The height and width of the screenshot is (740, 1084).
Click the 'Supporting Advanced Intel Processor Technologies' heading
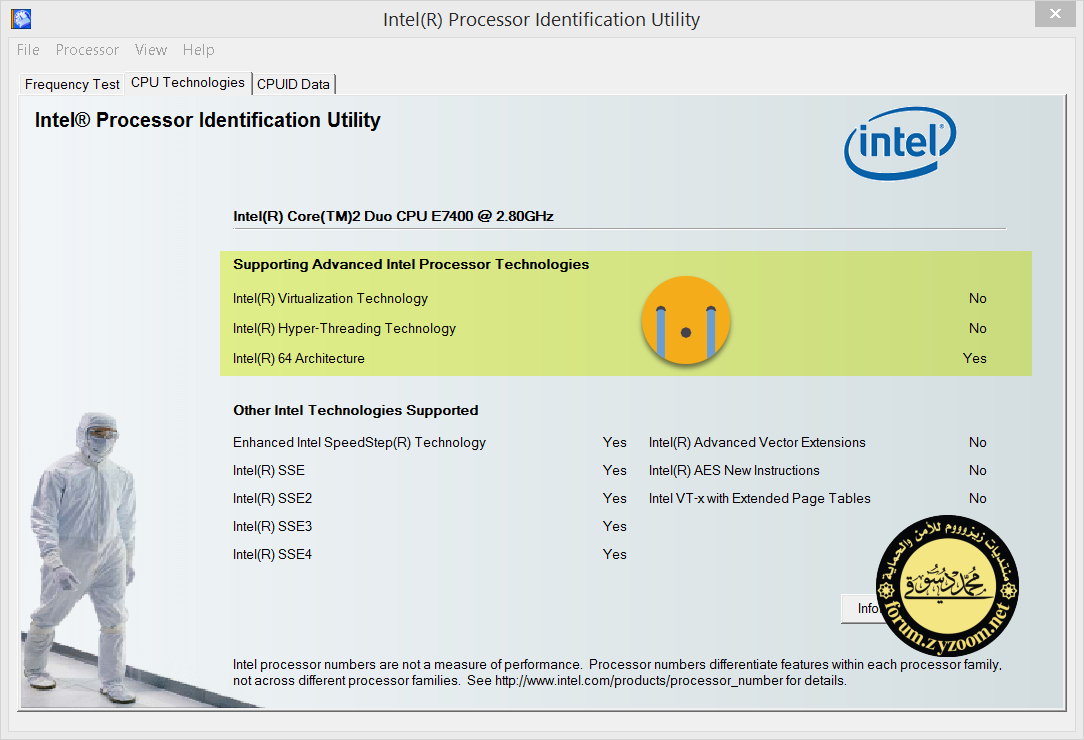(411, 264)
